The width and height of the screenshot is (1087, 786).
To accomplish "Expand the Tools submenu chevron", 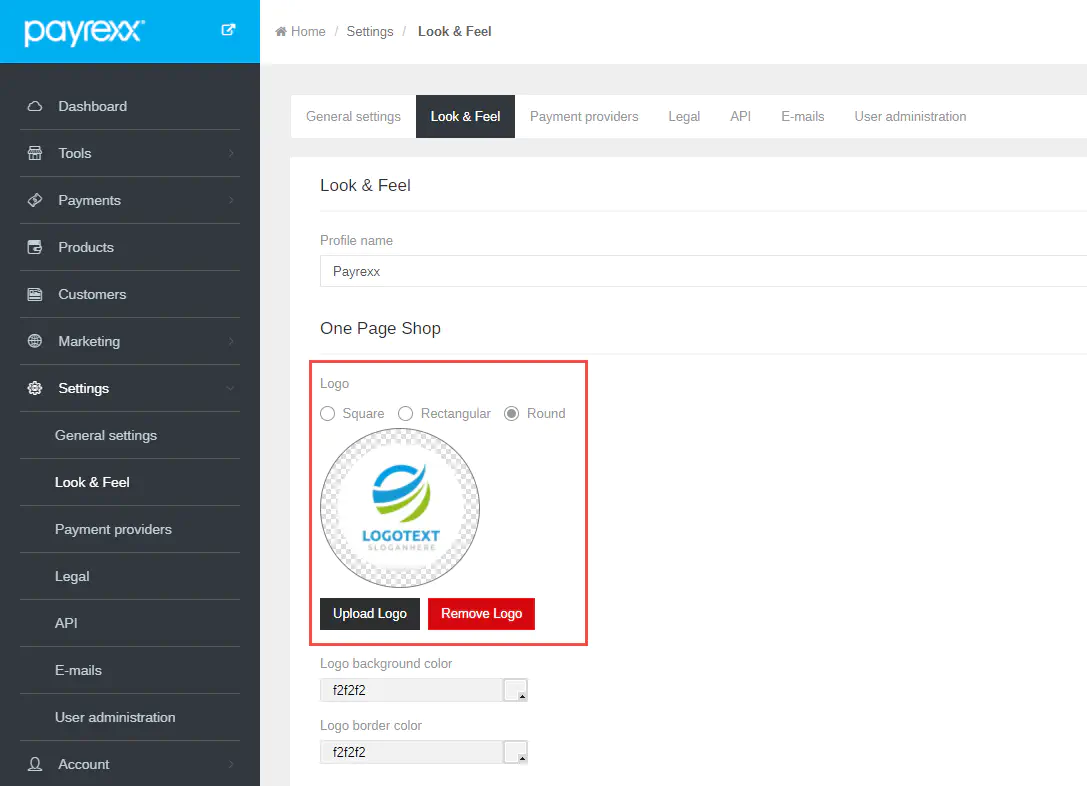I will click(231, 153).
